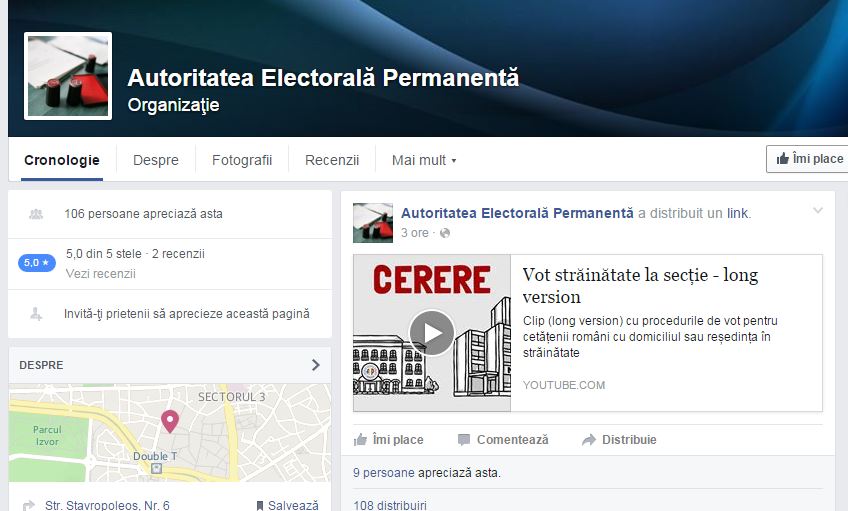Play the video via the play button overlay
848x511 pixels.
coord(432,333)
